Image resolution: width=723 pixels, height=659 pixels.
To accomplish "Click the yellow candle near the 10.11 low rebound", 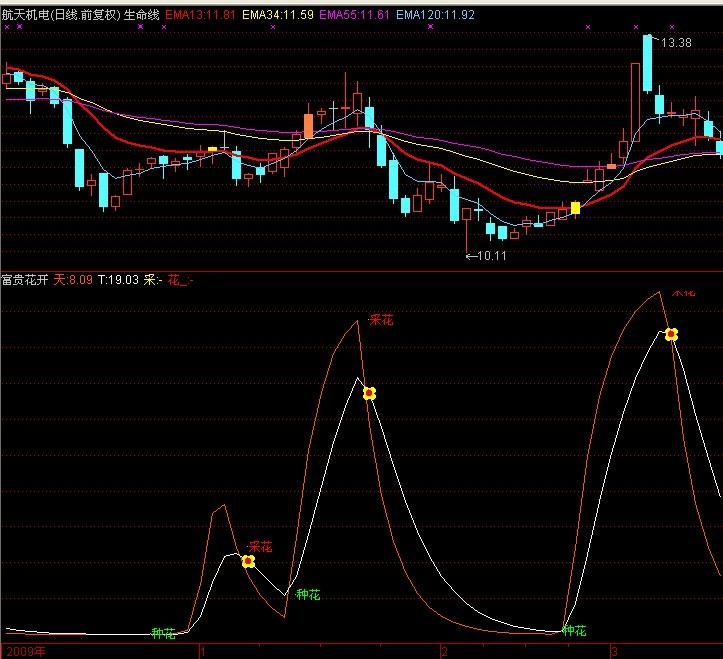I will pos(575,208).
